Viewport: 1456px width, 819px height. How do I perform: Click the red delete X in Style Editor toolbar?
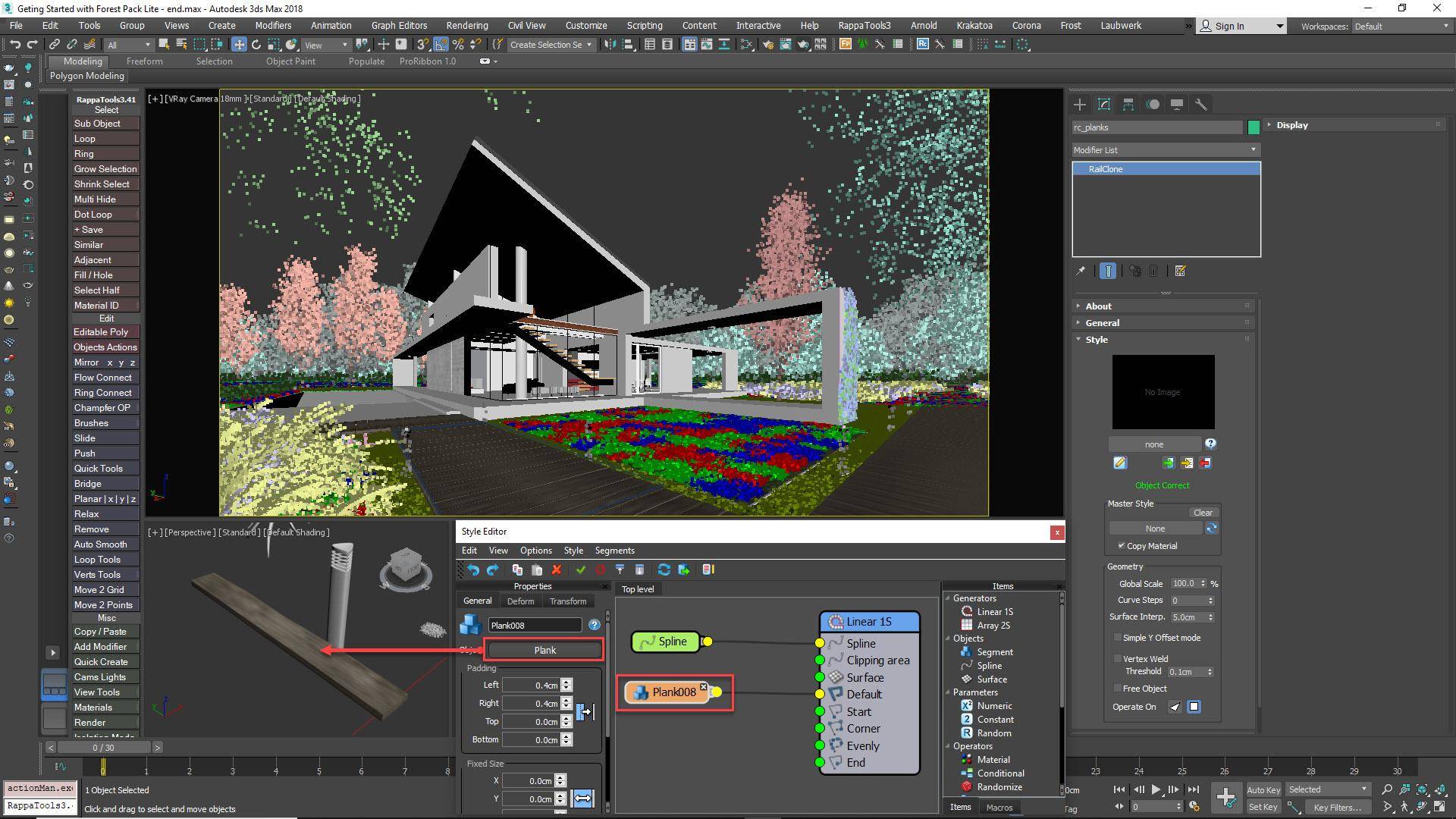(x=557, y=570)
